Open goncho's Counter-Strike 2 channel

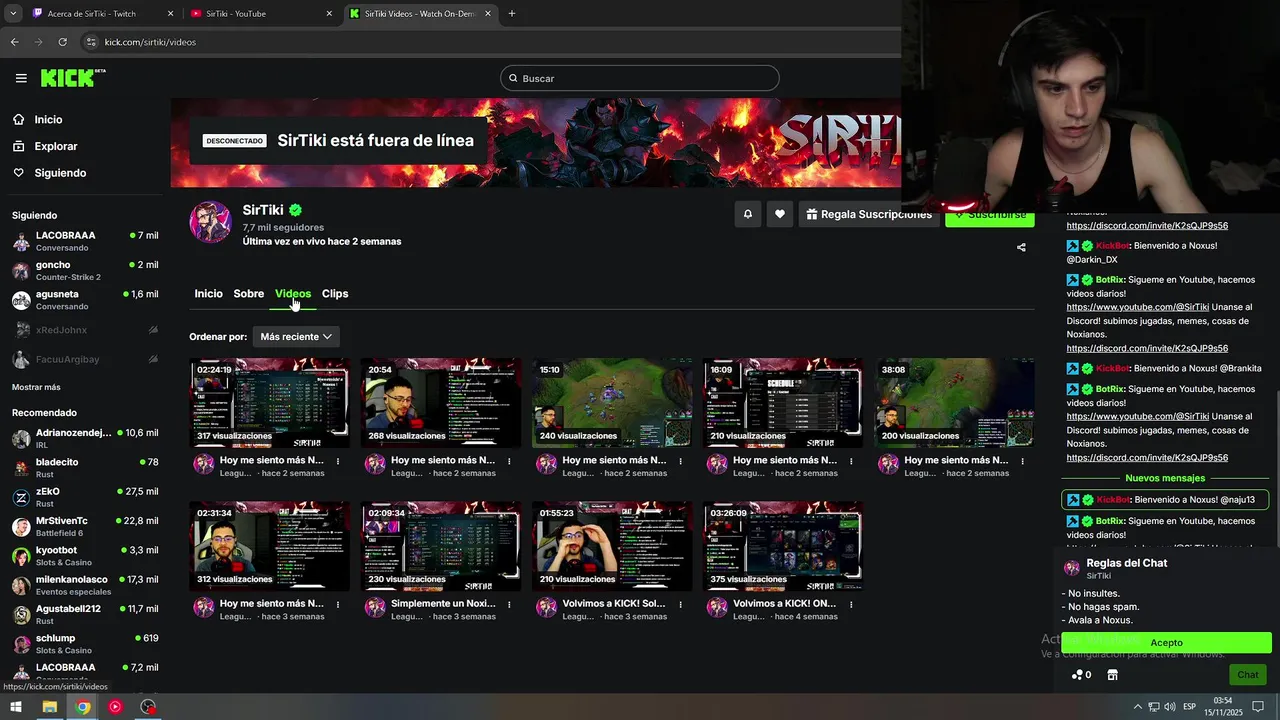[x=84, y=271]
